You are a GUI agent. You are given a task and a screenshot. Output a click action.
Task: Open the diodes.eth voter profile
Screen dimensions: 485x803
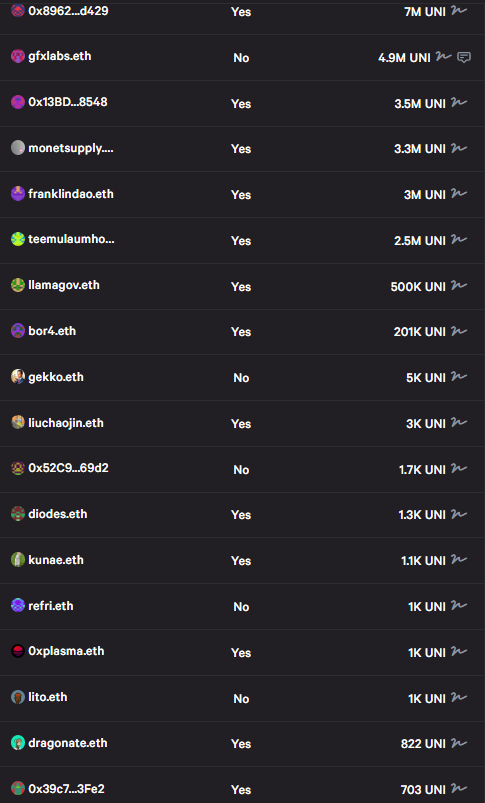(57, 514)
